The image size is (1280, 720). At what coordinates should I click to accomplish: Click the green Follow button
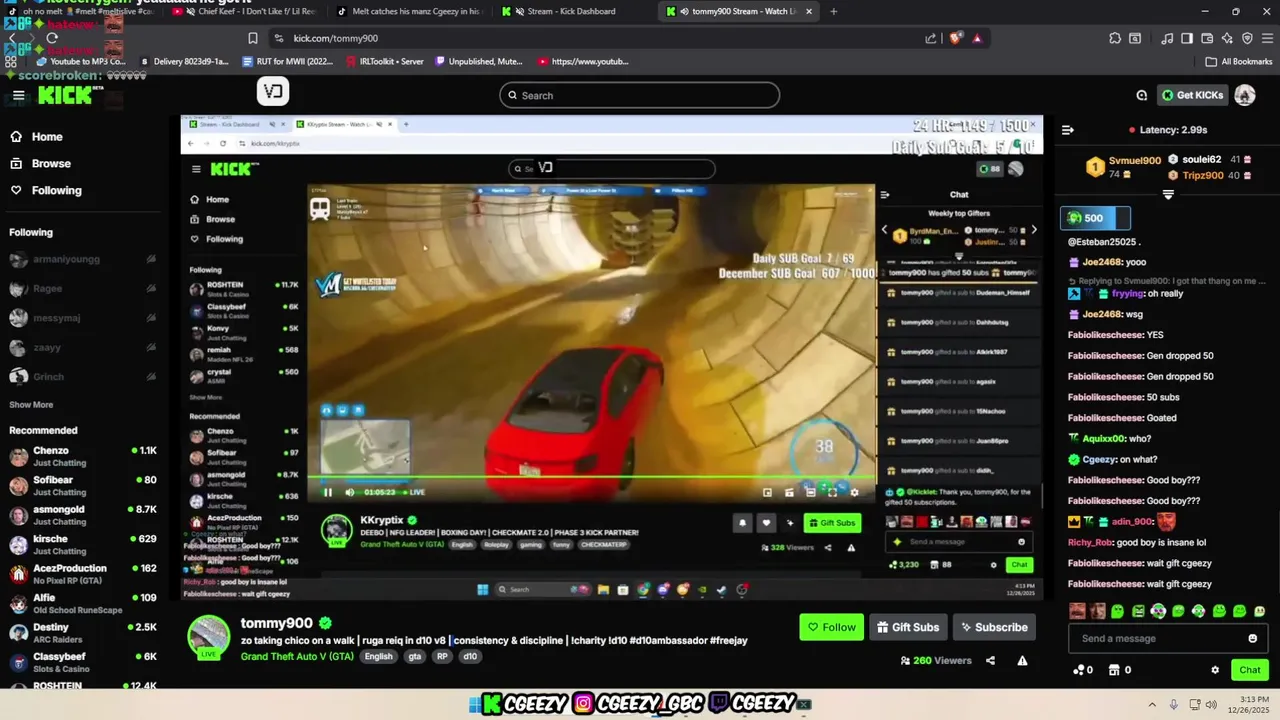pos(832,628)
